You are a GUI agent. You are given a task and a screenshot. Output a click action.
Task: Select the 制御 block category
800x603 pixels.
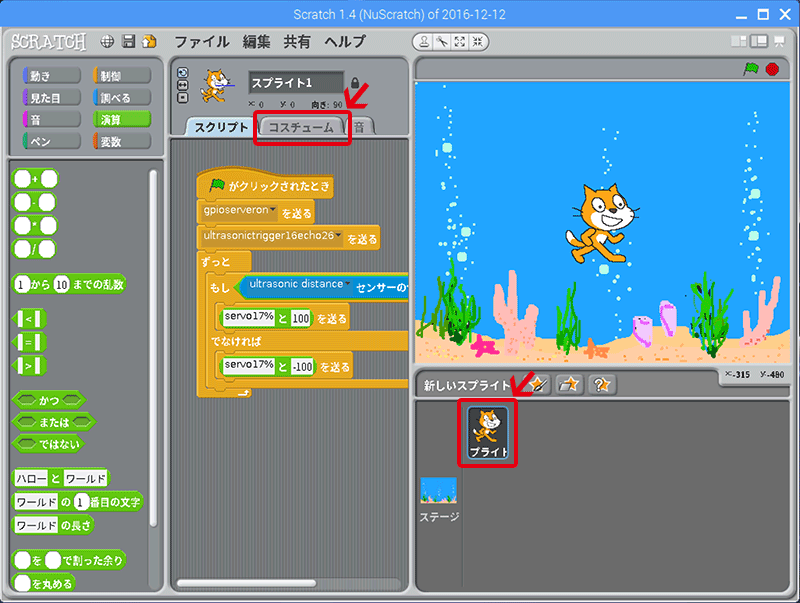[x=120, y=76]
